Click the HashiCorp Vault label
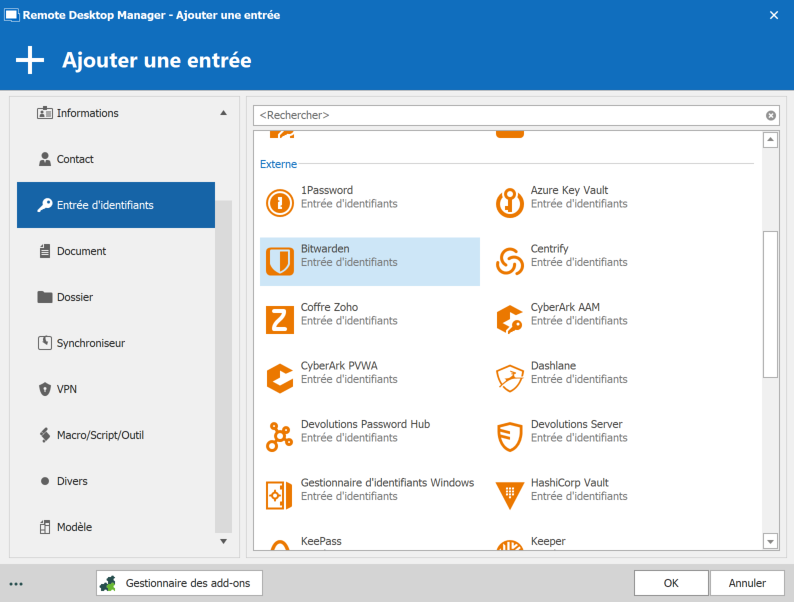This screenshot has width=794, height=602. 570,483
